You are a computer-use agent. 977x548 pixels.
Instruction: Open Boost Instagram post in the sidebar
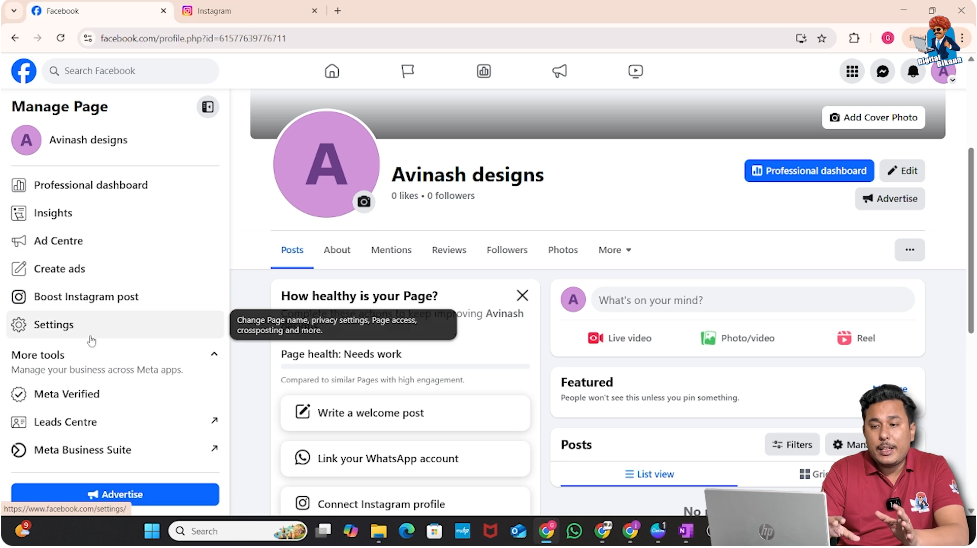pos(115,297)
